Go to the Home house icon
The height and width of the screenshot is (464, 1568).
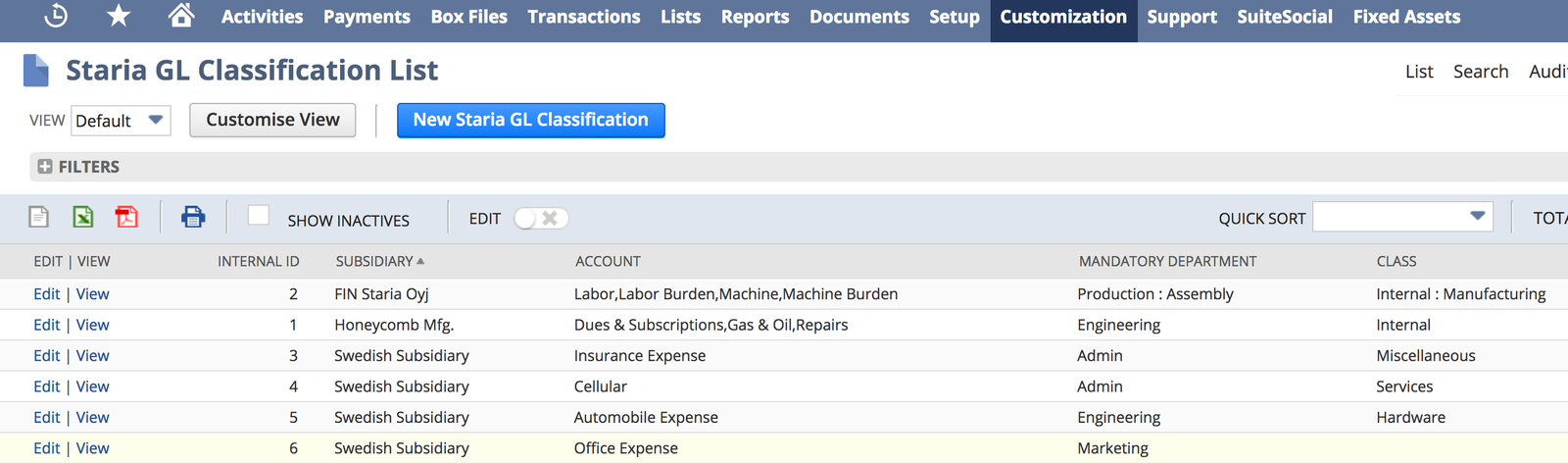(180, 15)
